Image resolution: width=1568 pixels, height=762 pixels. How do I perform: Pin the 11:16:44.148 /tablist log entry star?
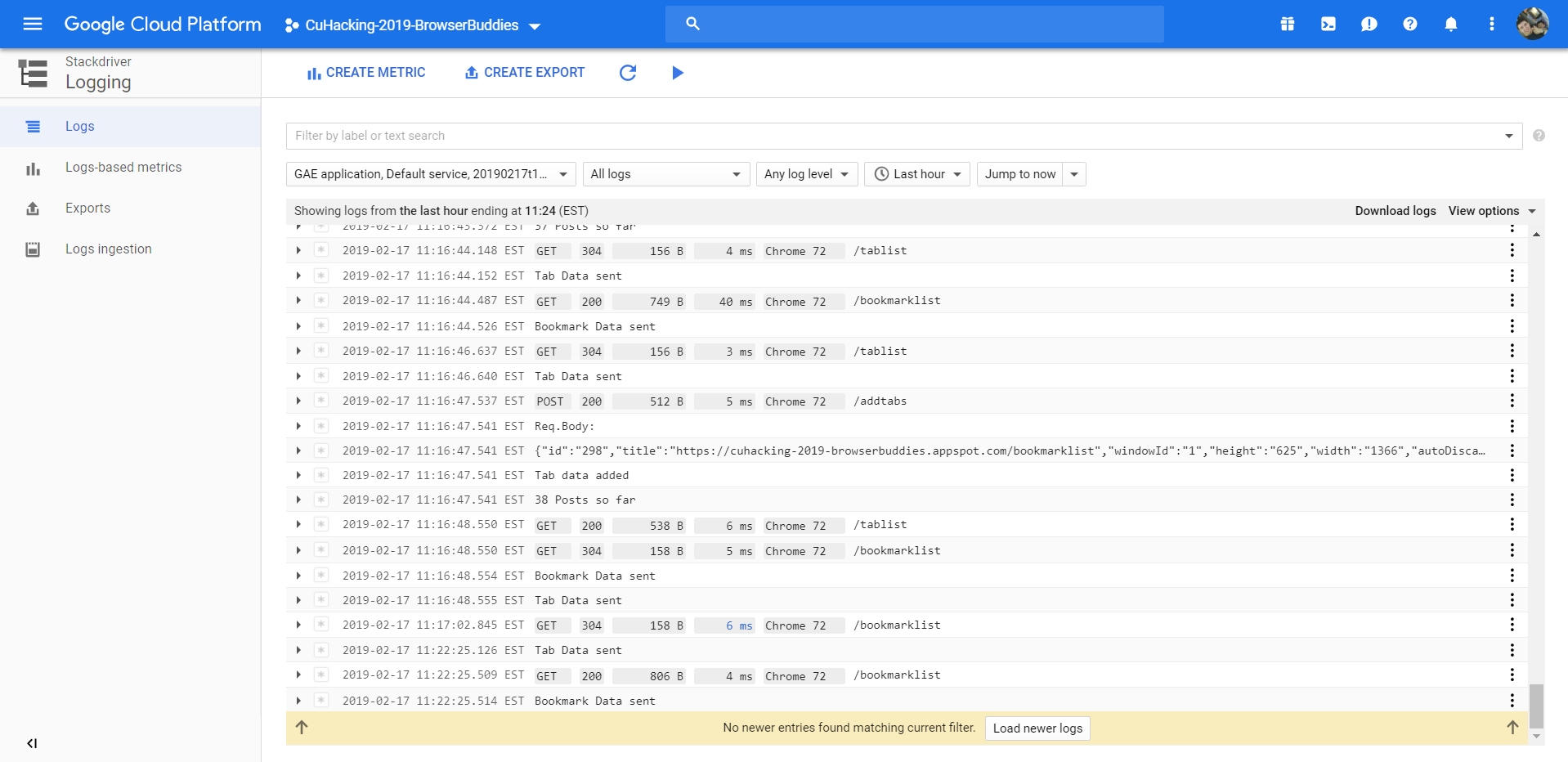(321, 250)
